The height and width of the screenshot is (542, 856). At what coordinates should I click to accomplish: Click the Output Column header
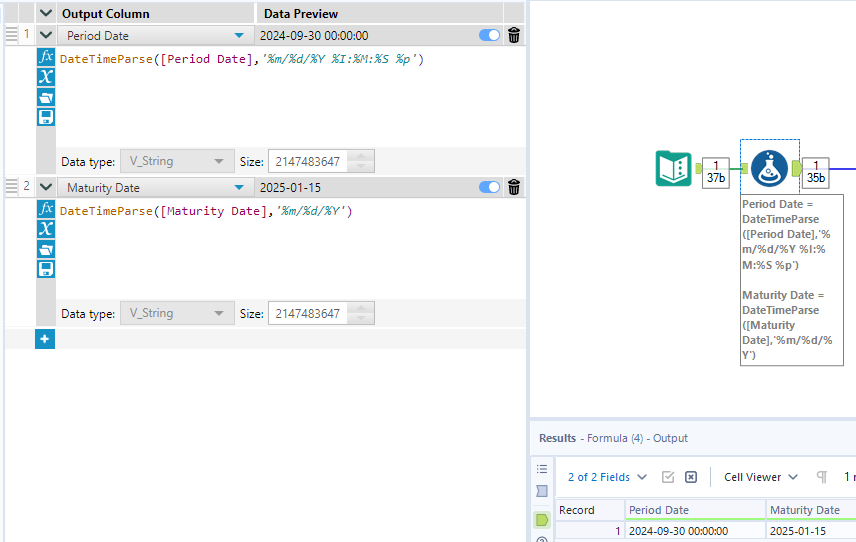[156, 14]
